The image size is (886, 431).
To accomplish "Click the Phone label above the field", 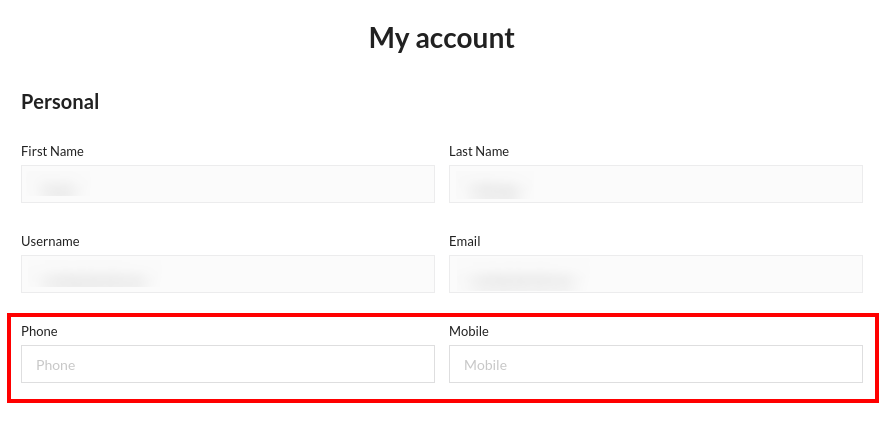I will coord(39,331).
